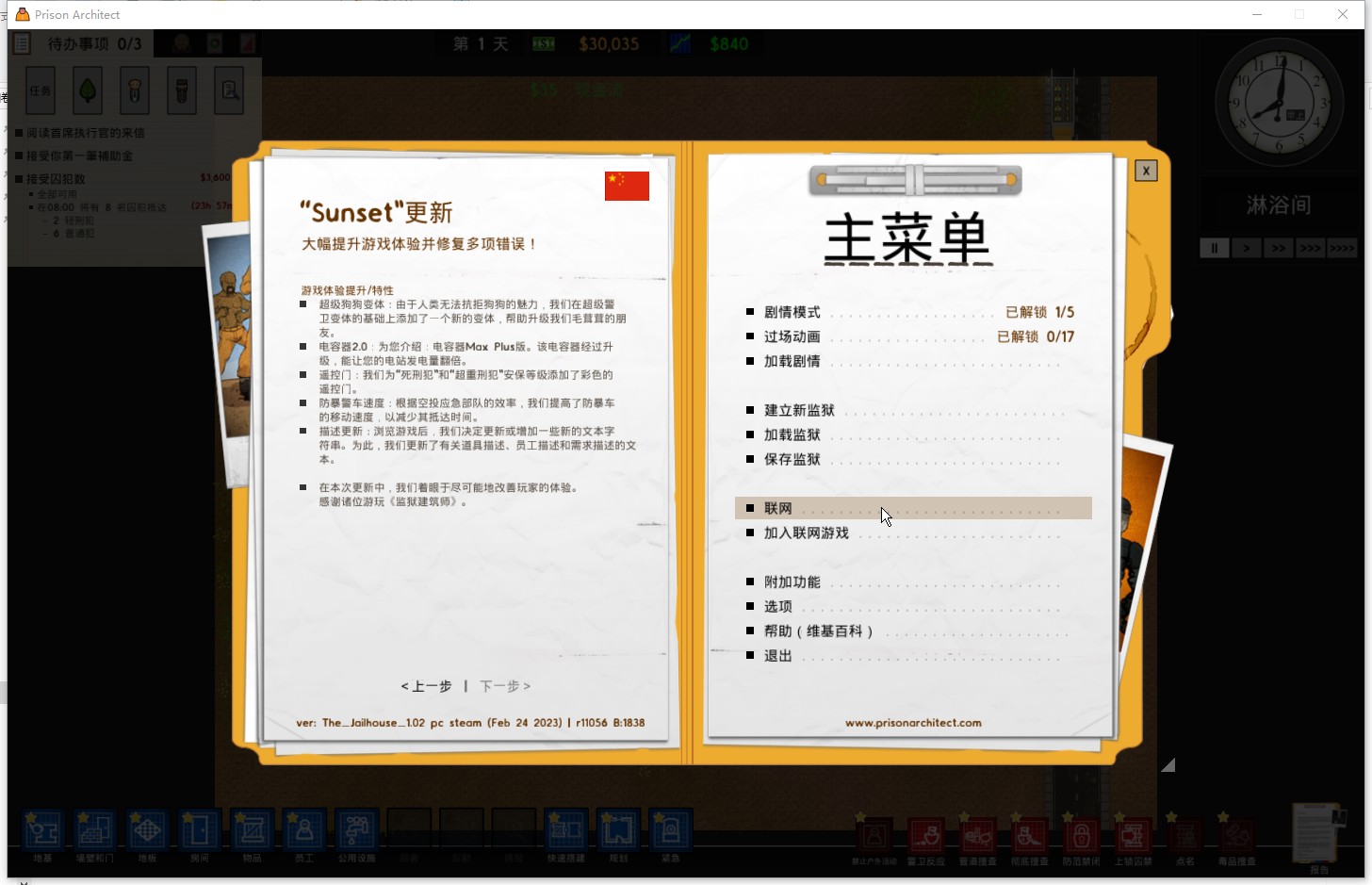1372x885 pixels.
Task: Open the 选项 options menu entry
Action: 778,606
